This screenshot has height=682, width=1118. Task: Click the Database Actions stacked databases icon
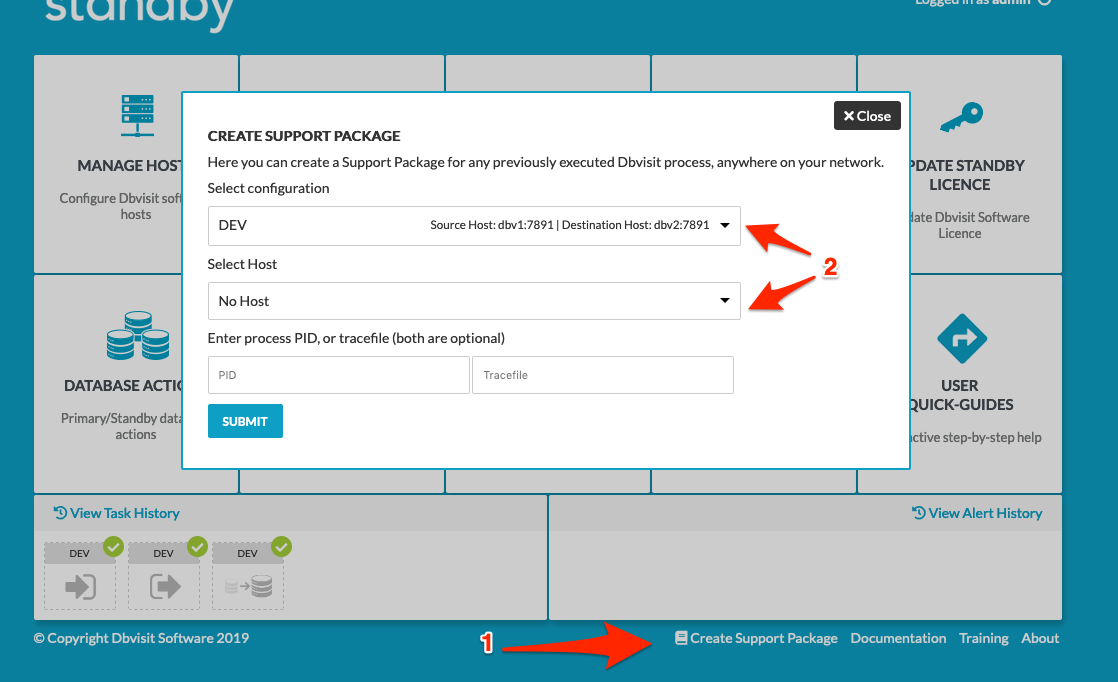tap(138, 335)
